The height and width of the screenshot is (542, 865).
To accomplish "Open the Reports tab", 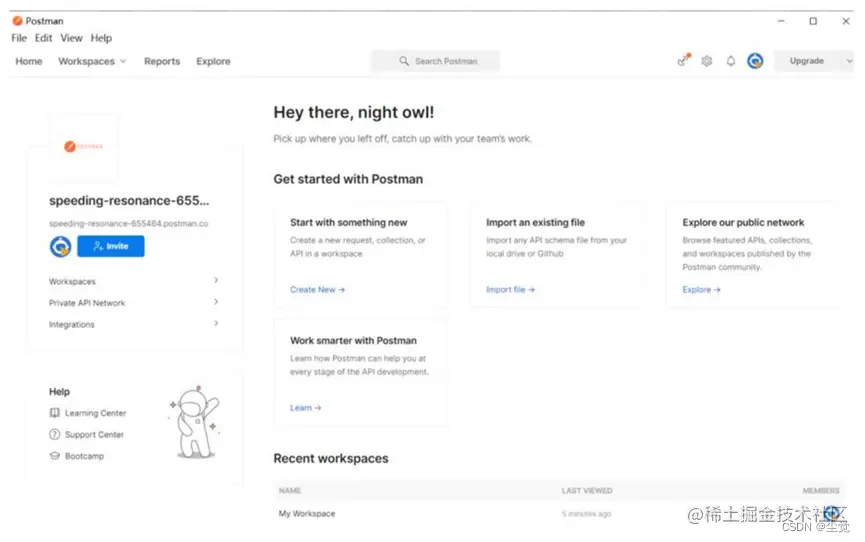I will [162, 61].
